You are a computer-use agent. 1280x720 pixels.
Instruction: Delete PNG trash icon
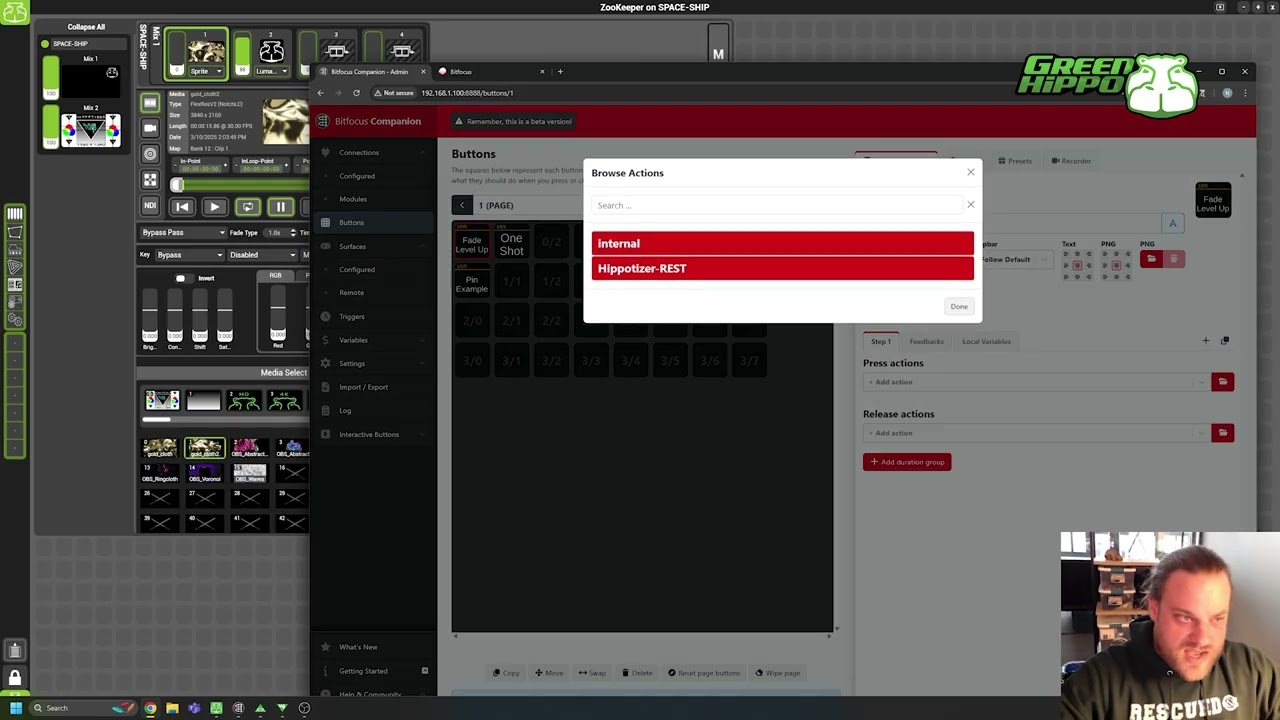tap(1174, 259)
